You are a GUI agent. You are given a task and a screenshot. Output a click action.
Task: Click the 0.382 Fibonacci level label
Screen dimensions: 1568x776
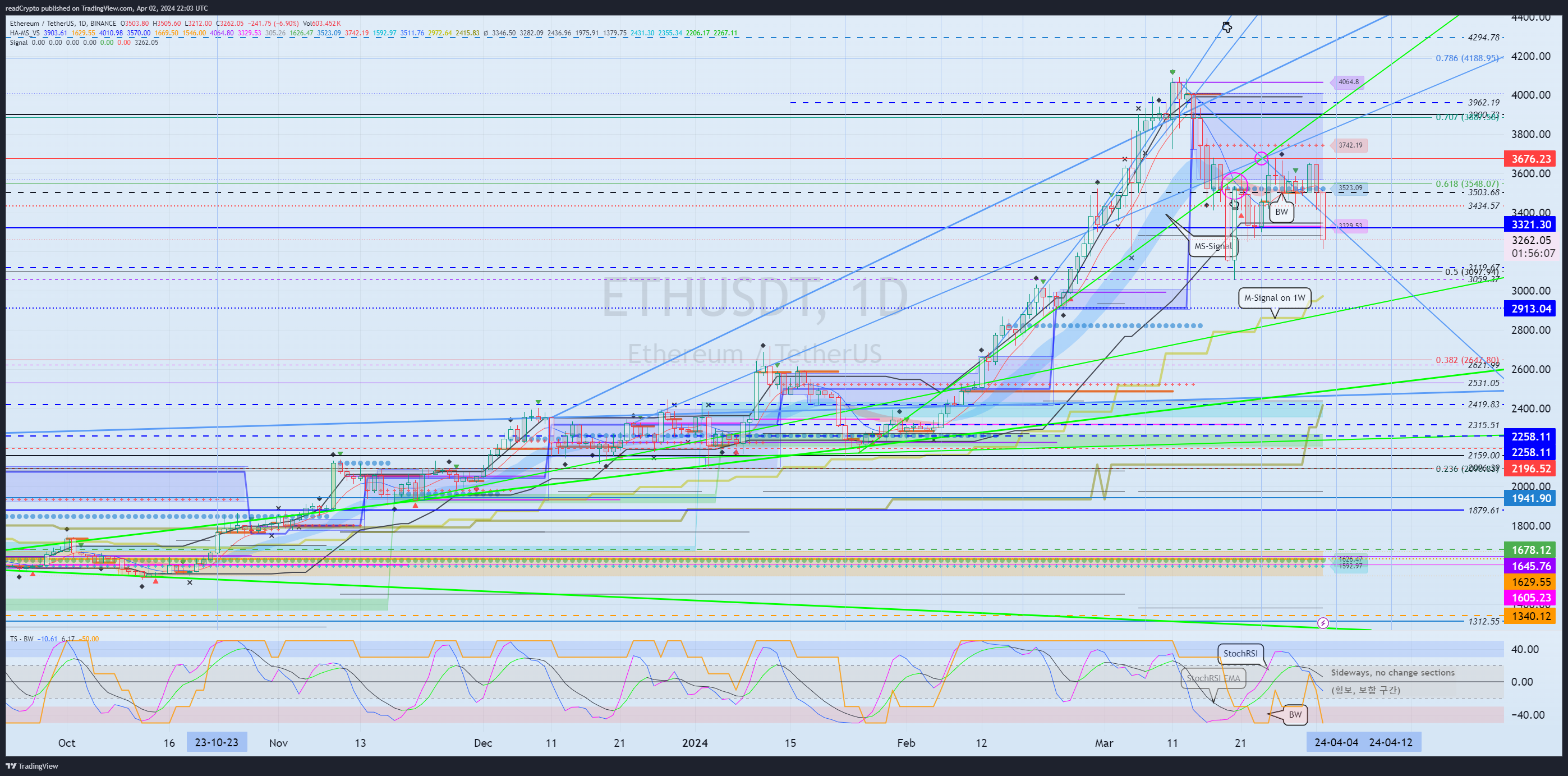[x=1467, y=360]
